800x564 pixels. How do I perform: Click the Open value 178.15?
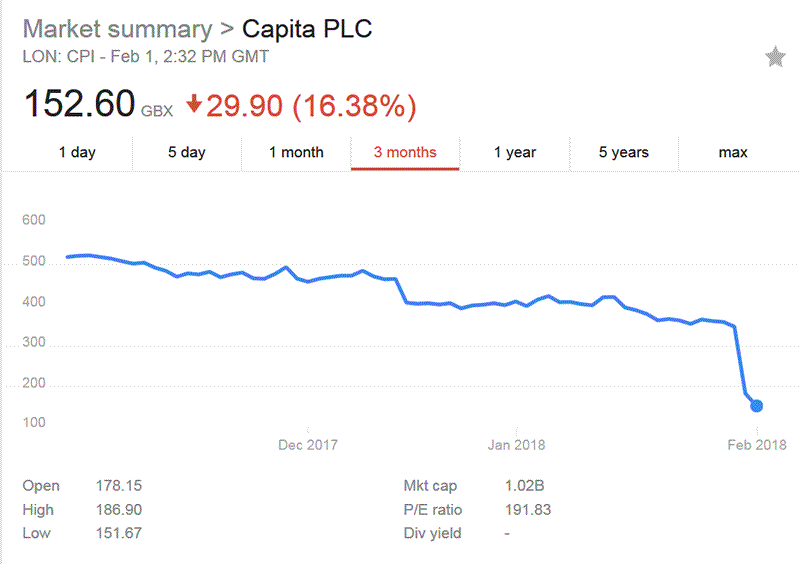(x=120, y=486)
